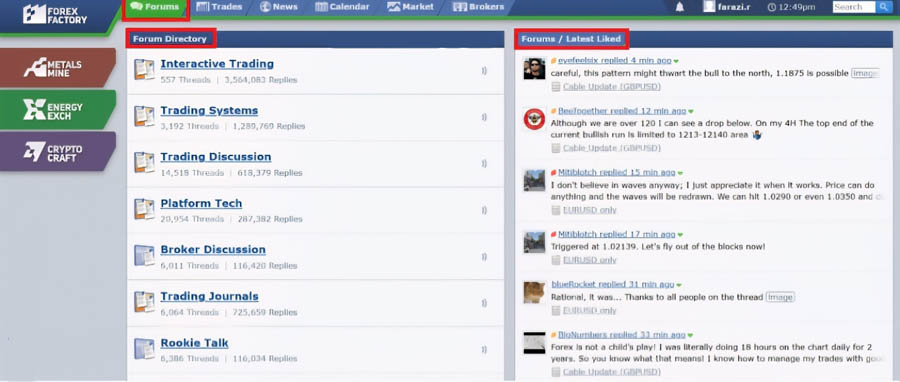Switch to the Trades tab
900x382 pixels.
click(x=219, y=7)
